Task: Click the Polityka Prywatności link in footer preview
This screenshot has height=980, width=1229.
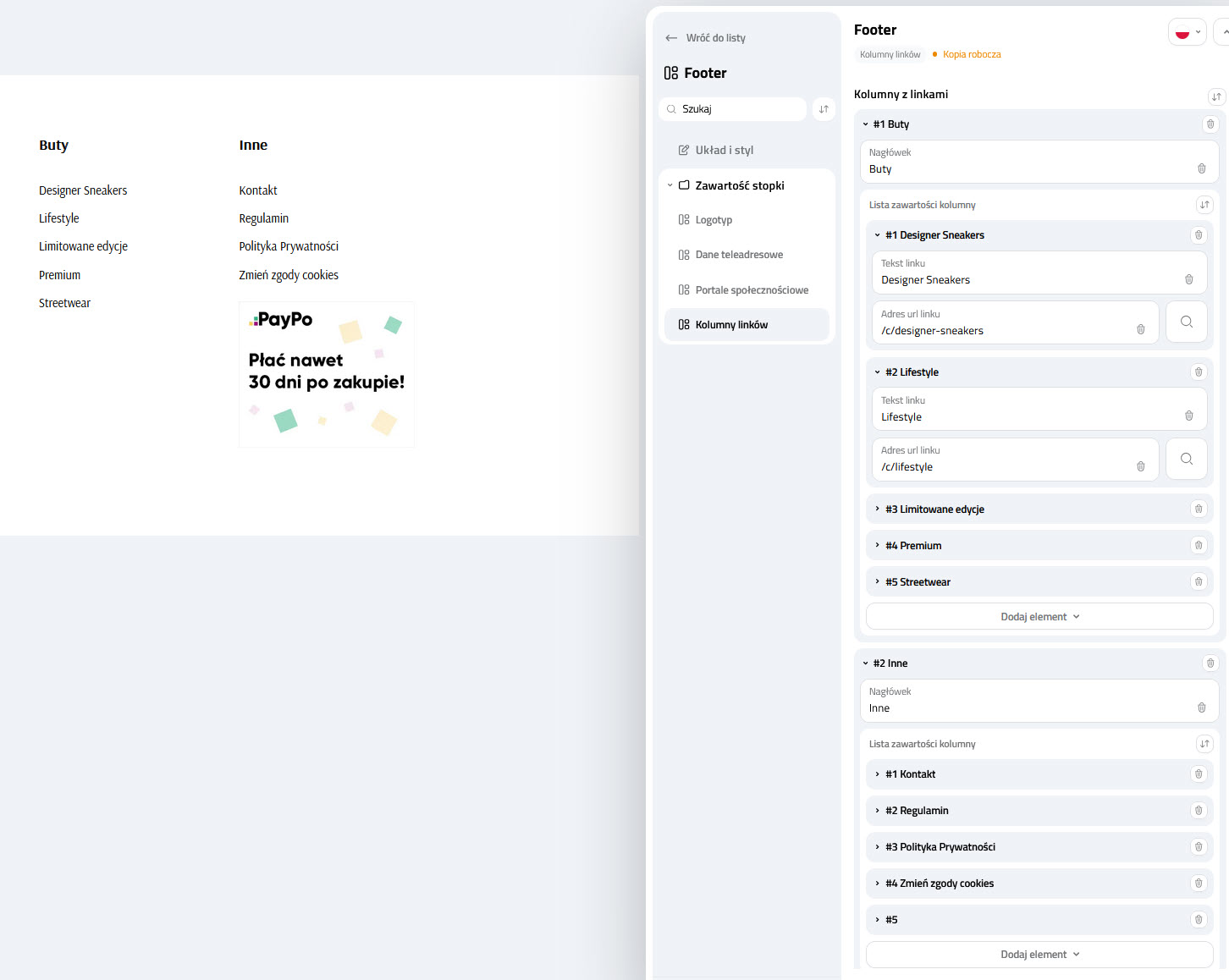Action: click(289, 246)
